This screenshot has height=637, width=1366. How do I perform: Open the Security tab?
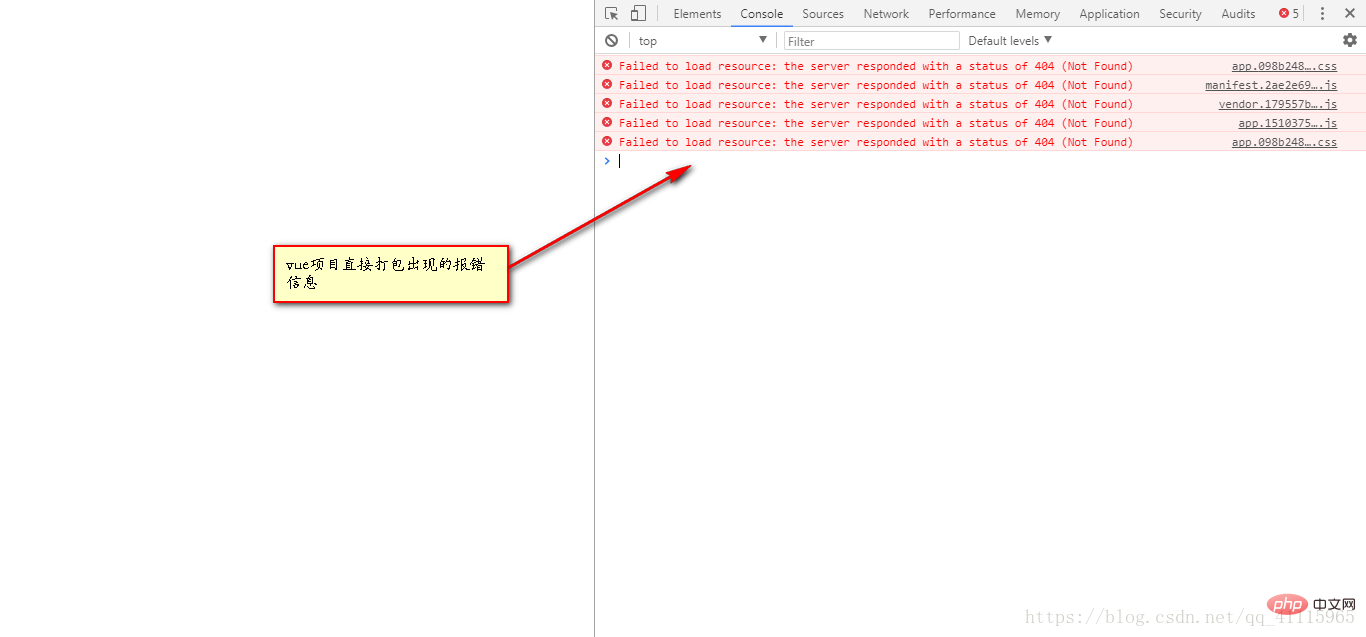(1180, 14)
